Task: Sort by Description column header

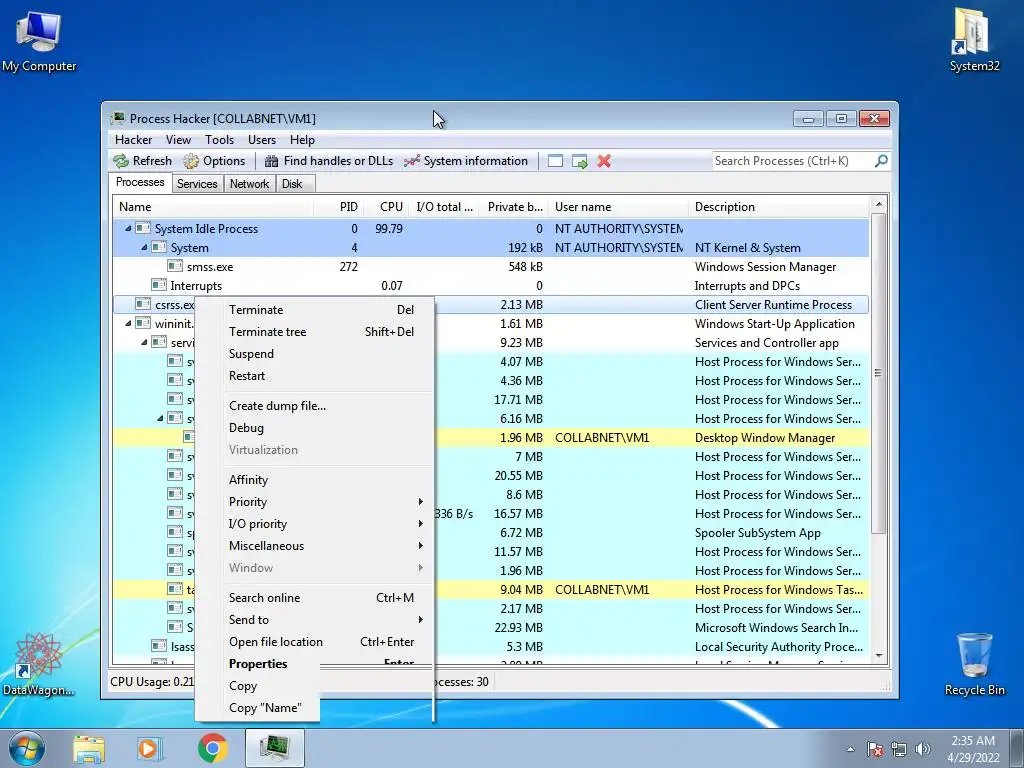Action: point(778,206)
